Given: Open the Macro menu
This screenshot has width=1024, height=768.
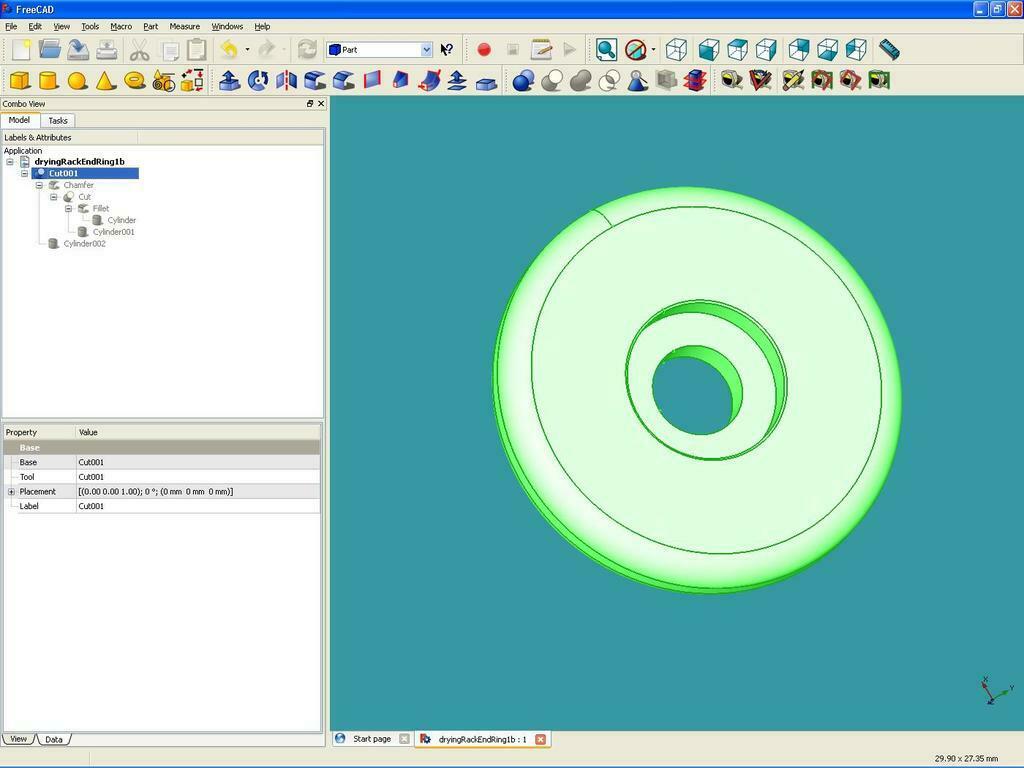Looking at the screenshot, I should click(121, 27).
